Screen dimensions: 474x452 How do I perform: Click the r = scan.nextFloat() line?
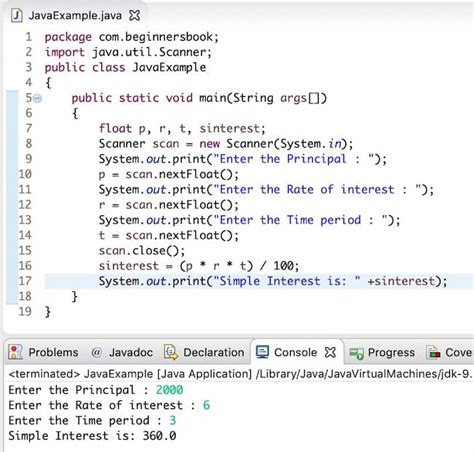coord(169,205)
